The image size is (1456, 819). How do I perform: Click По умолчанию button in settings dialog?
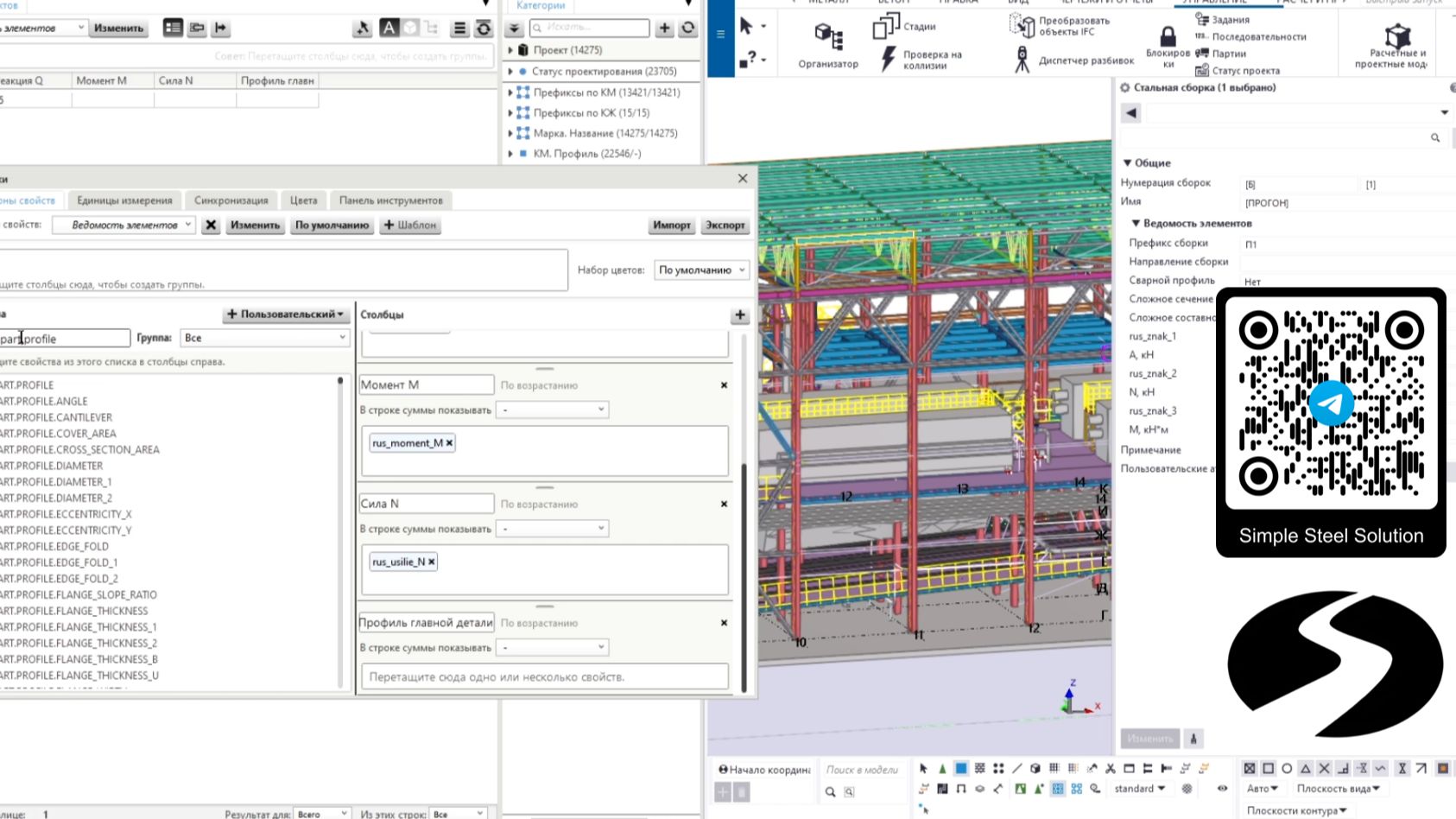point(332,225)
